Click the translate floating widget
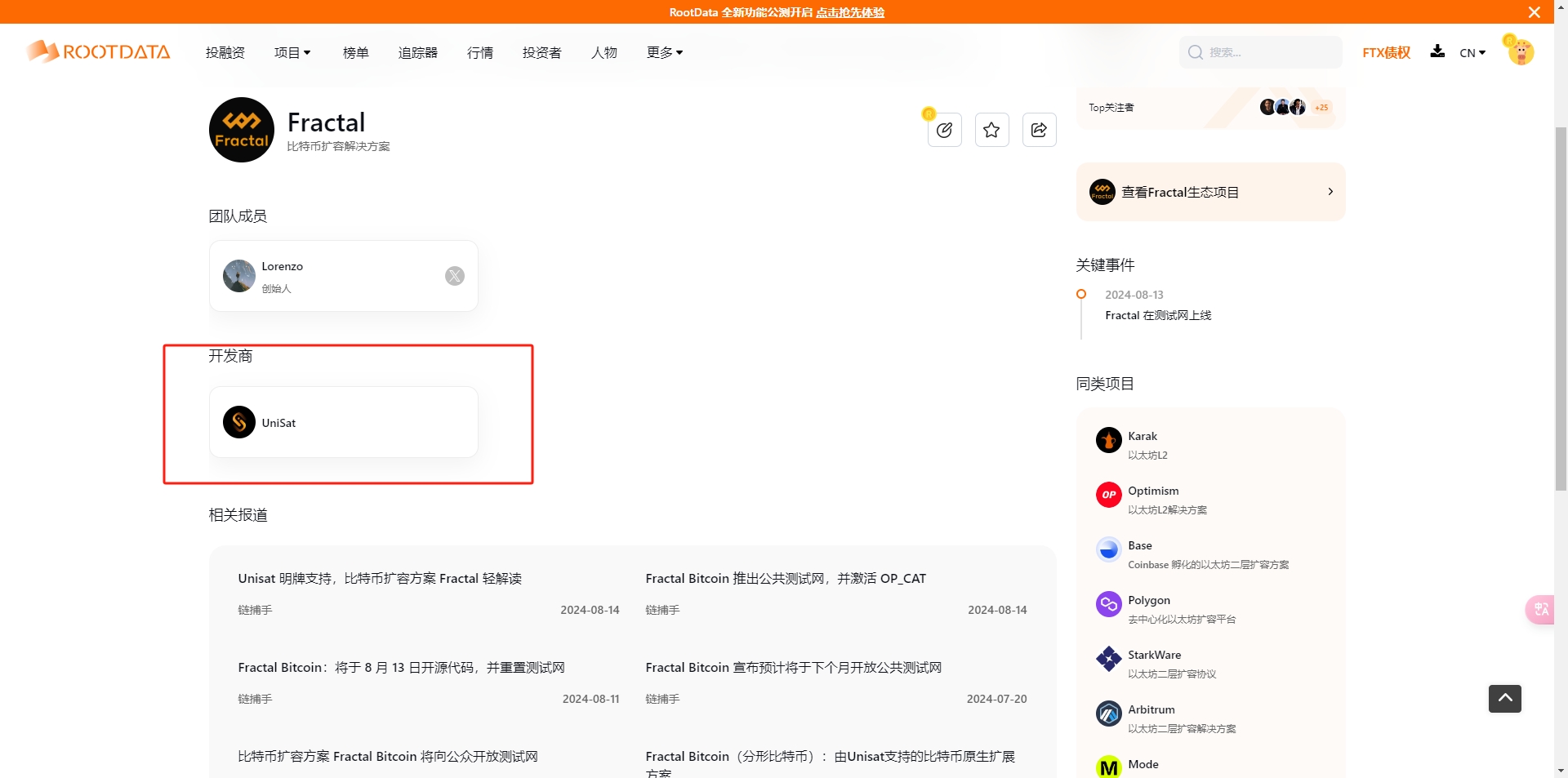The image size is (1568, 778). [x=1540, y=610]
